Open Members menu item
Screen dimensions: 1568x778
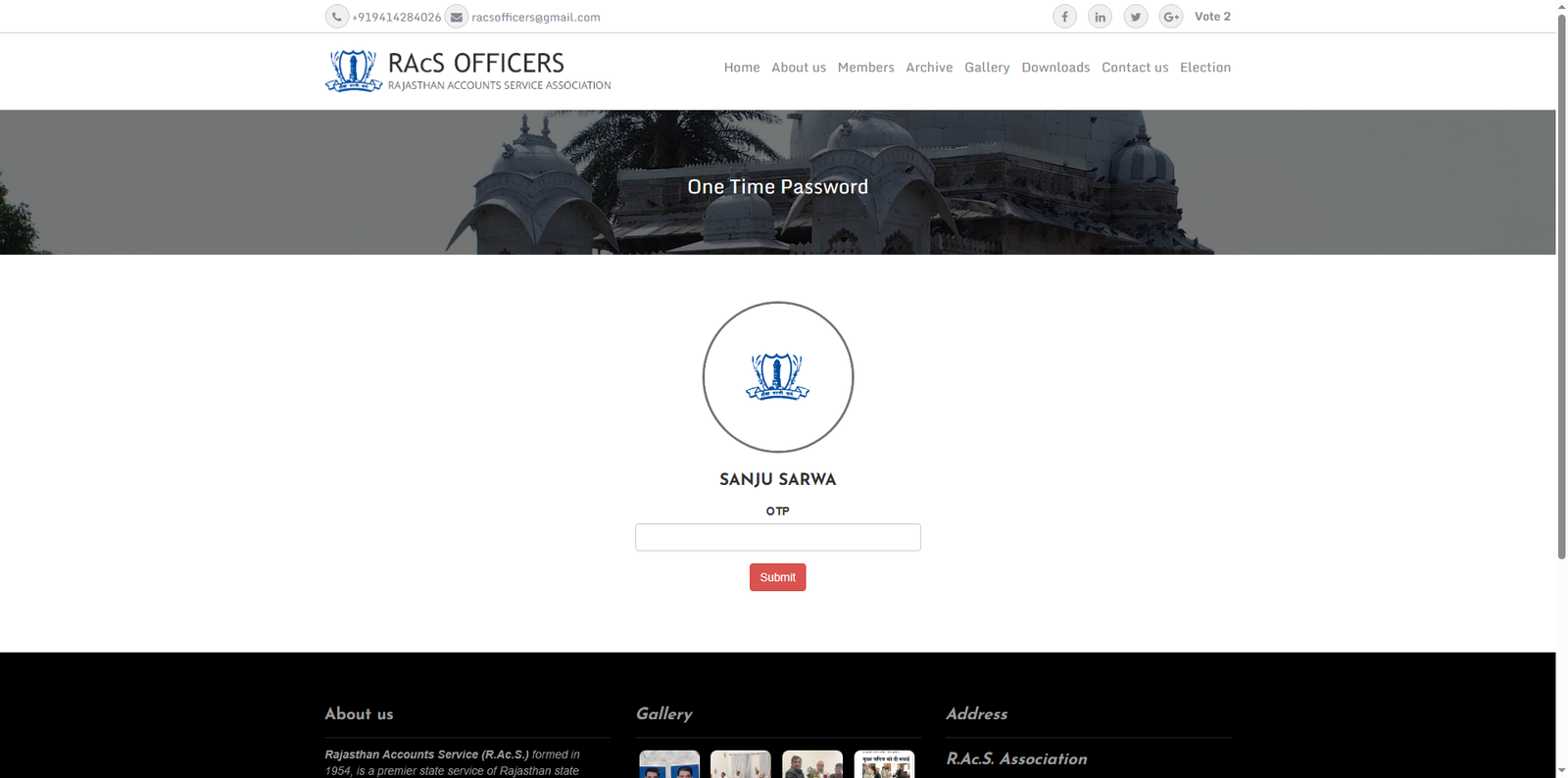click(865, 68)
